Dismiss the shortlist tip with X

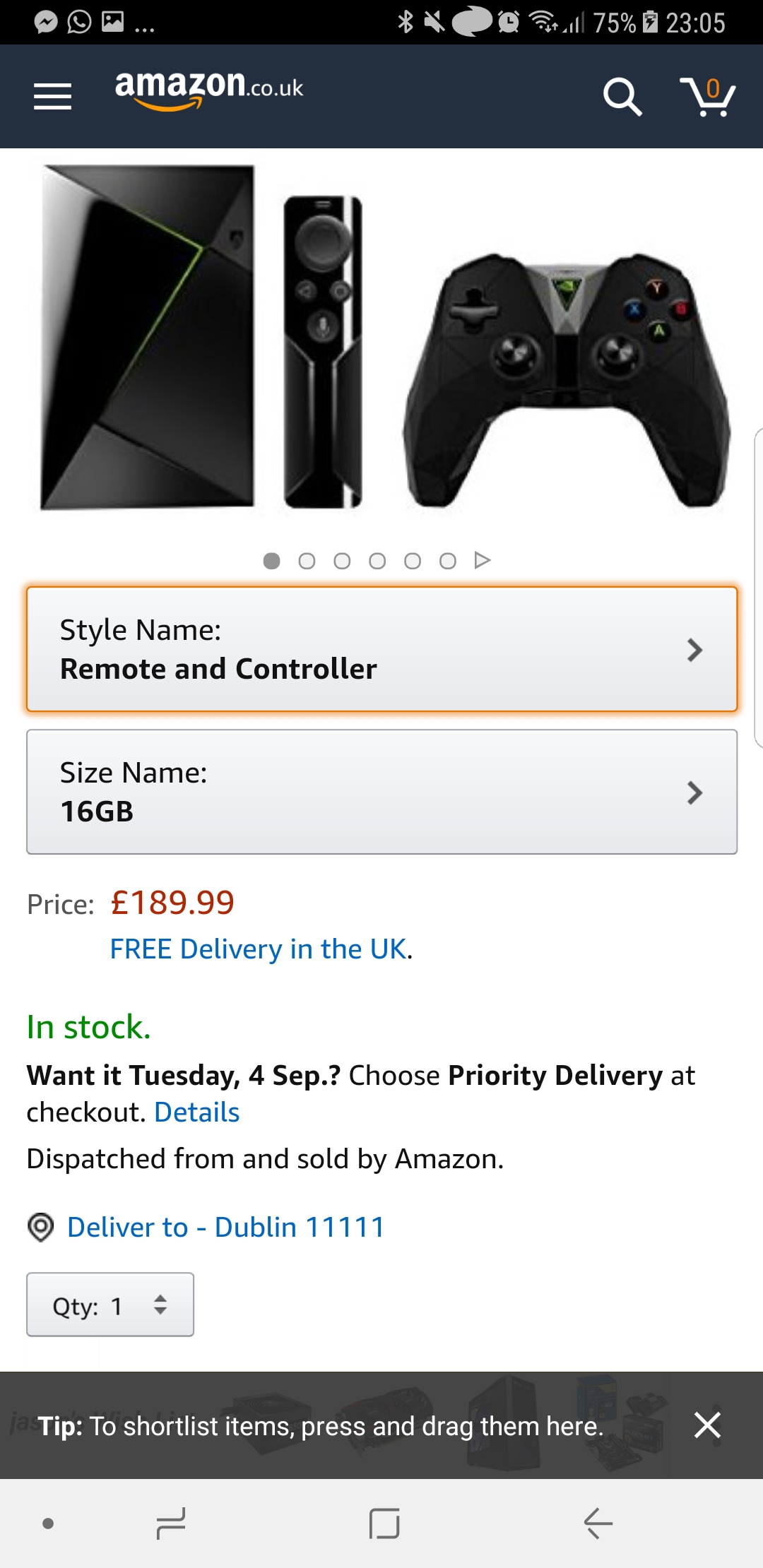click(x=707, y=1425)
